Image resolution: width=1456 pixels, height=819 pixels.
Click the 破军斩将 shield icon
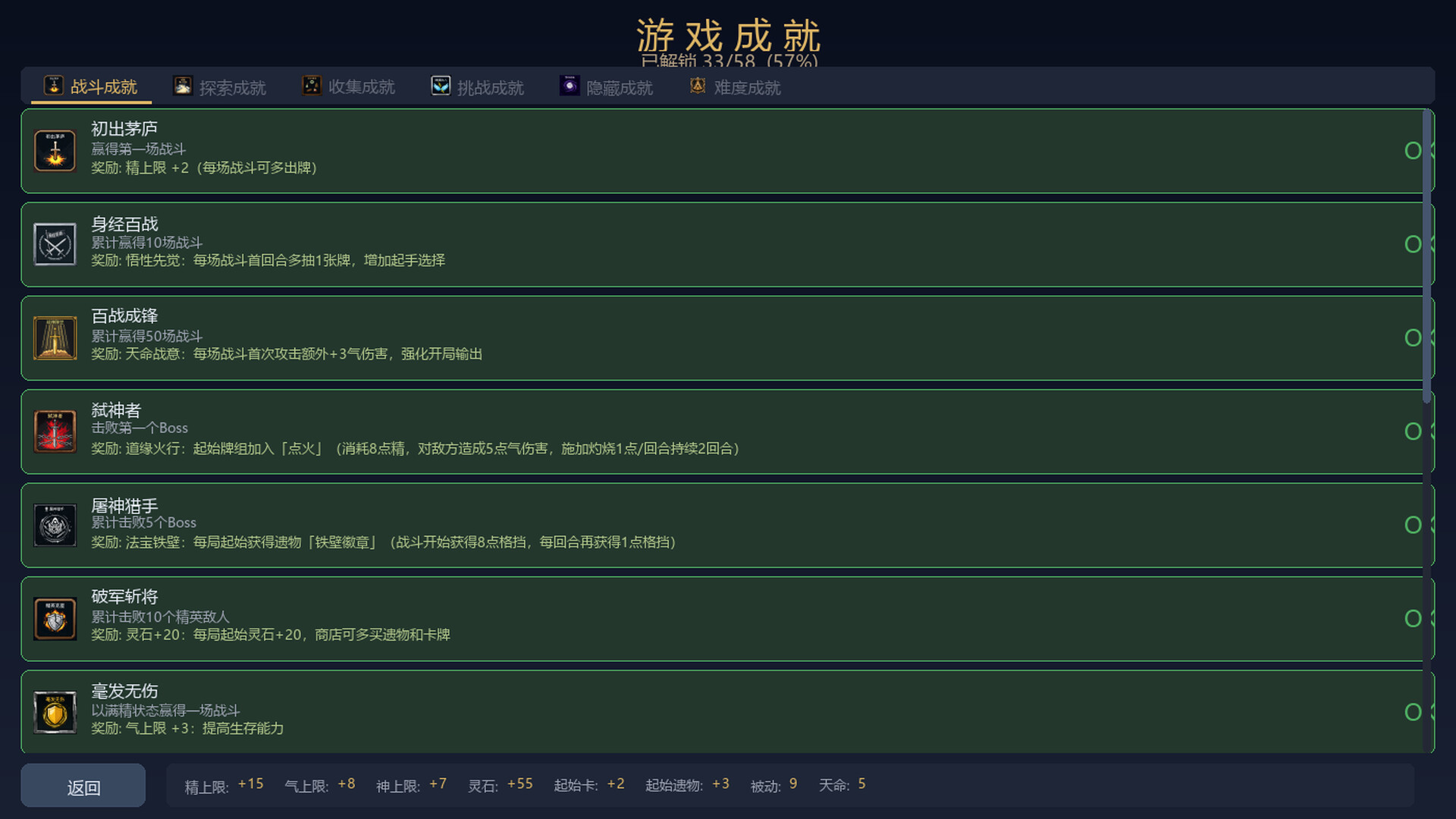coord(55,619)
